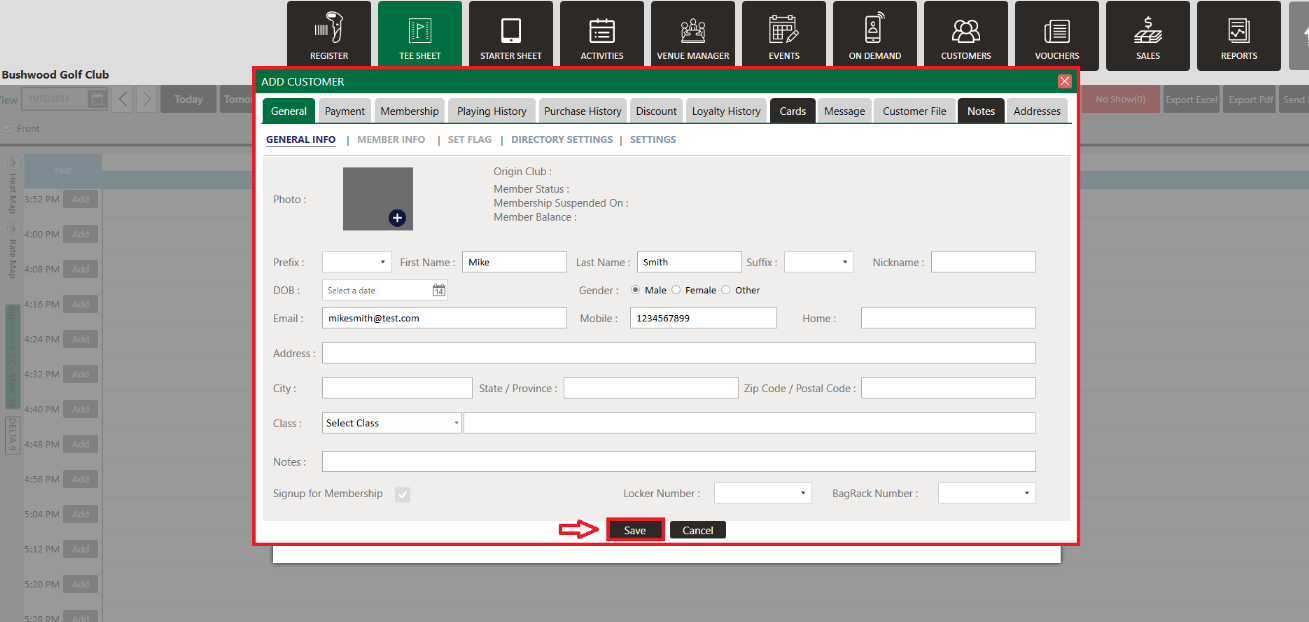Click into the Mobile field
1309x622 pixels.
703,318
